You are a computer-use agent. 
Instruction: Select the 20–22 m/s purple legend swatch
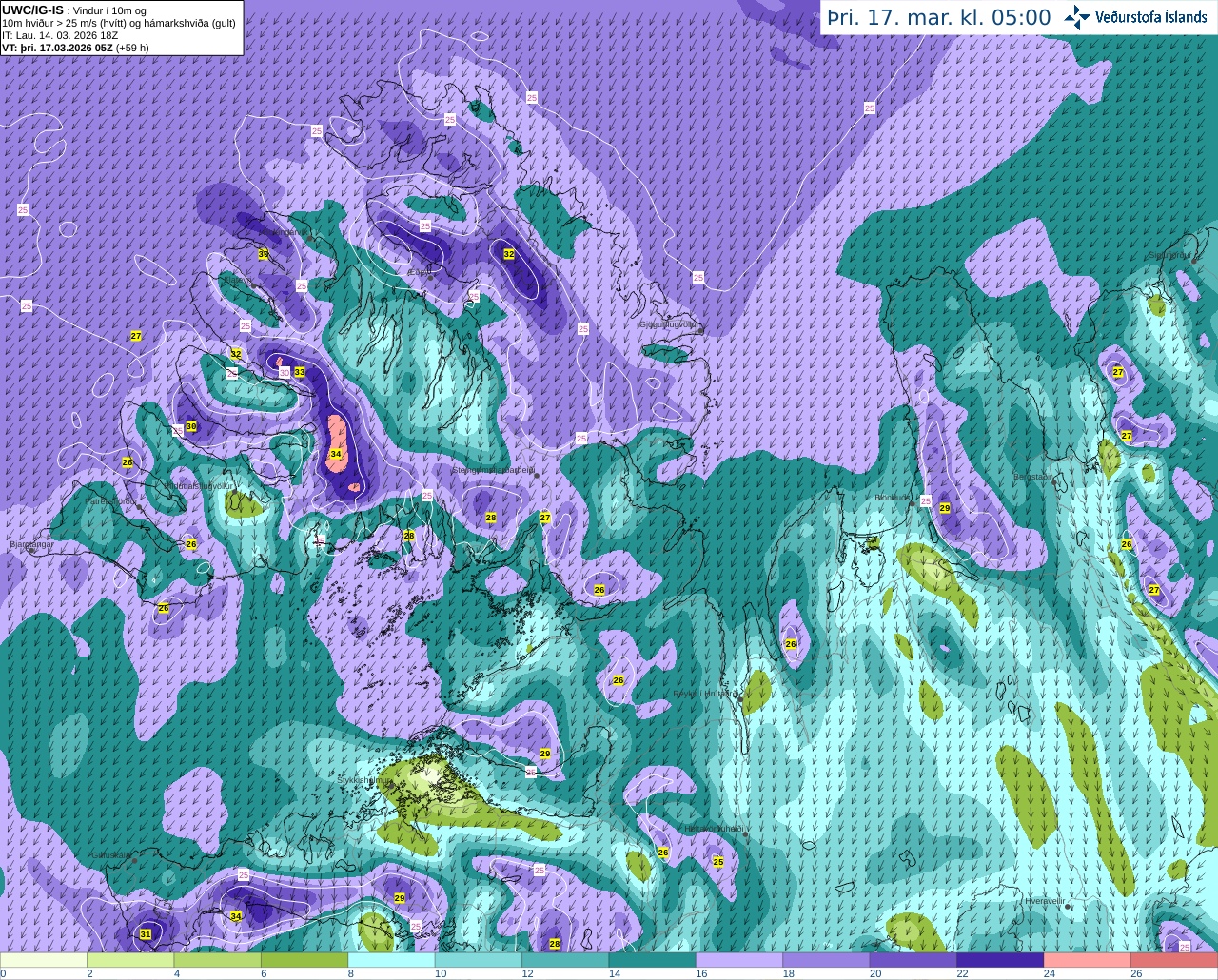click(x=913, y=960)
